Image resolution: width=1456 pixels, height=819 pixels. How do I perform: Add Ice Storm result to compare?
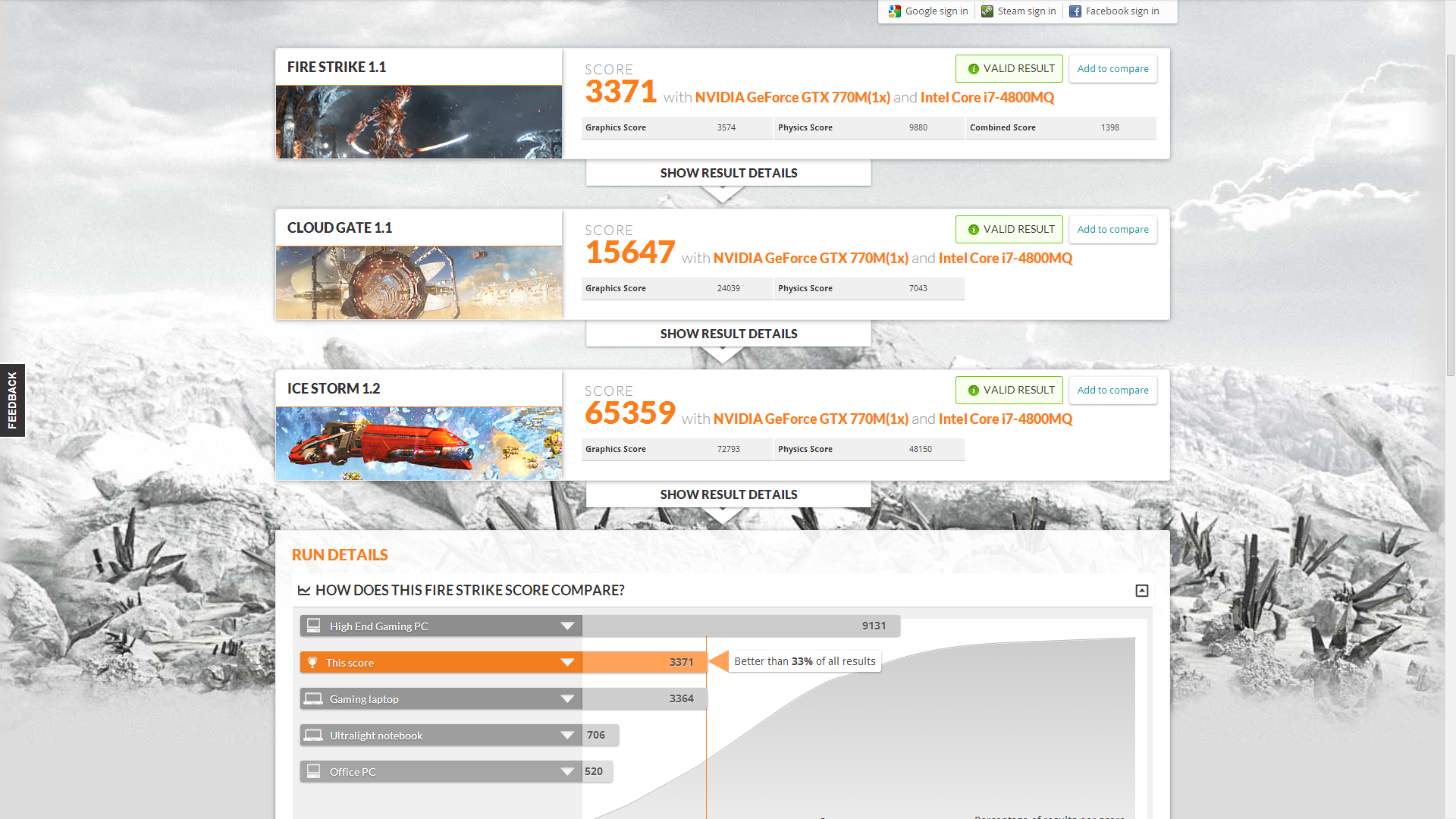tap(1112, 391)
